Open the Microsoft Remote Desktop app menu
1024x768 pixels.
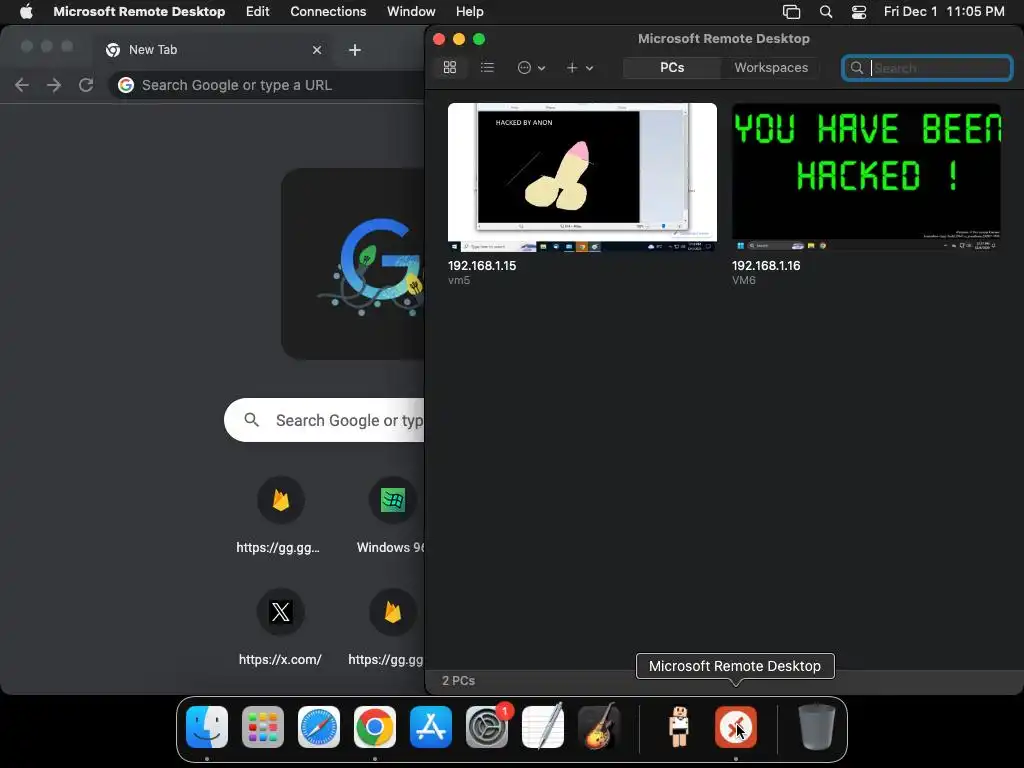click(x=139, y=12)
